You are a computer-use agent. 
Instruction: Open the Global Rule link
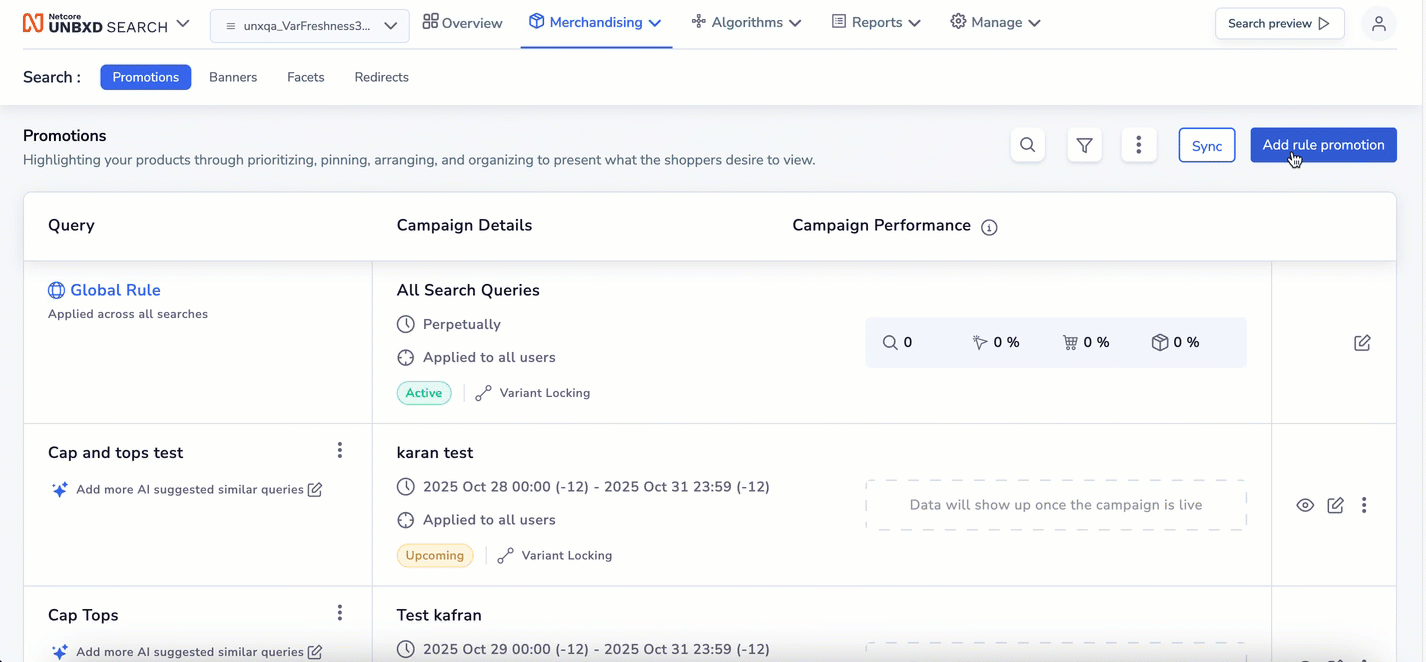115,290
